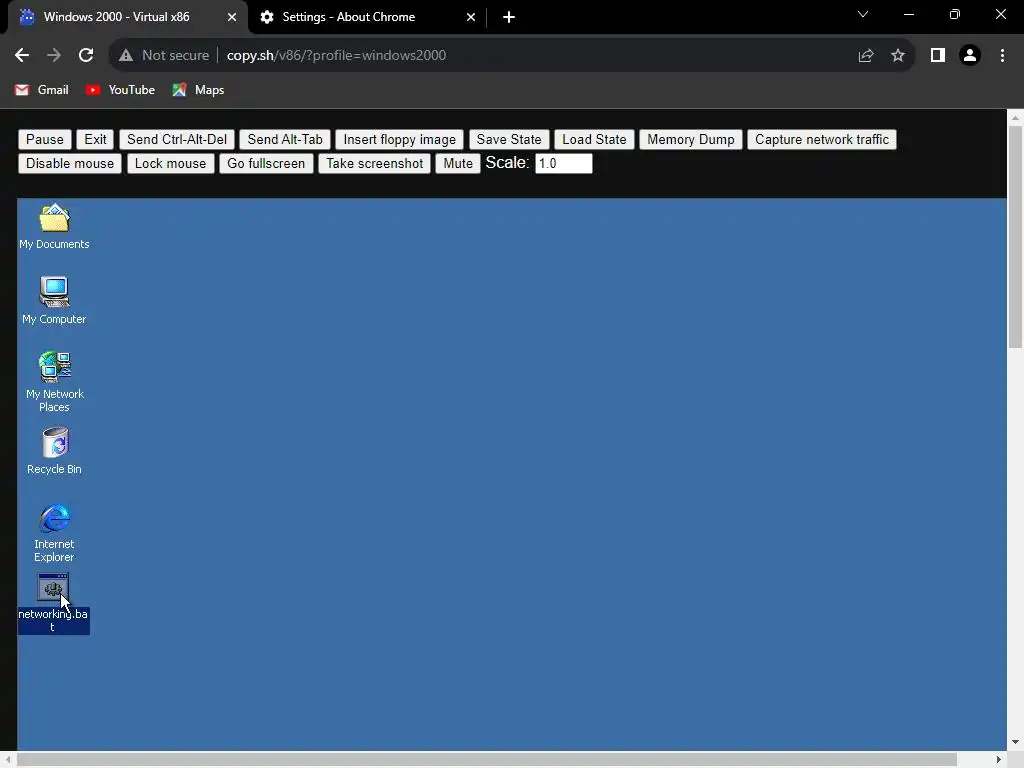Open the Gmail bookmark

click(42, 90)
